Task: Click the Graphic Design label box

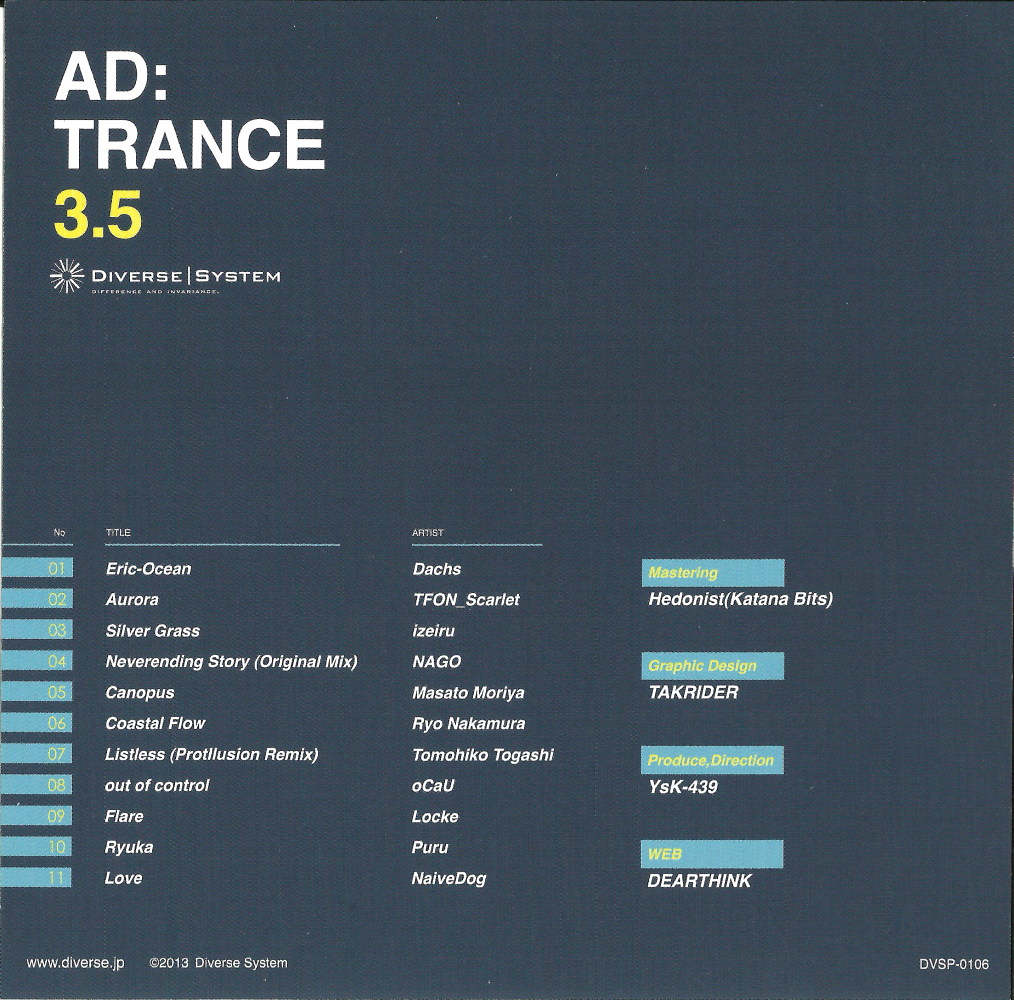Action: 713,666
